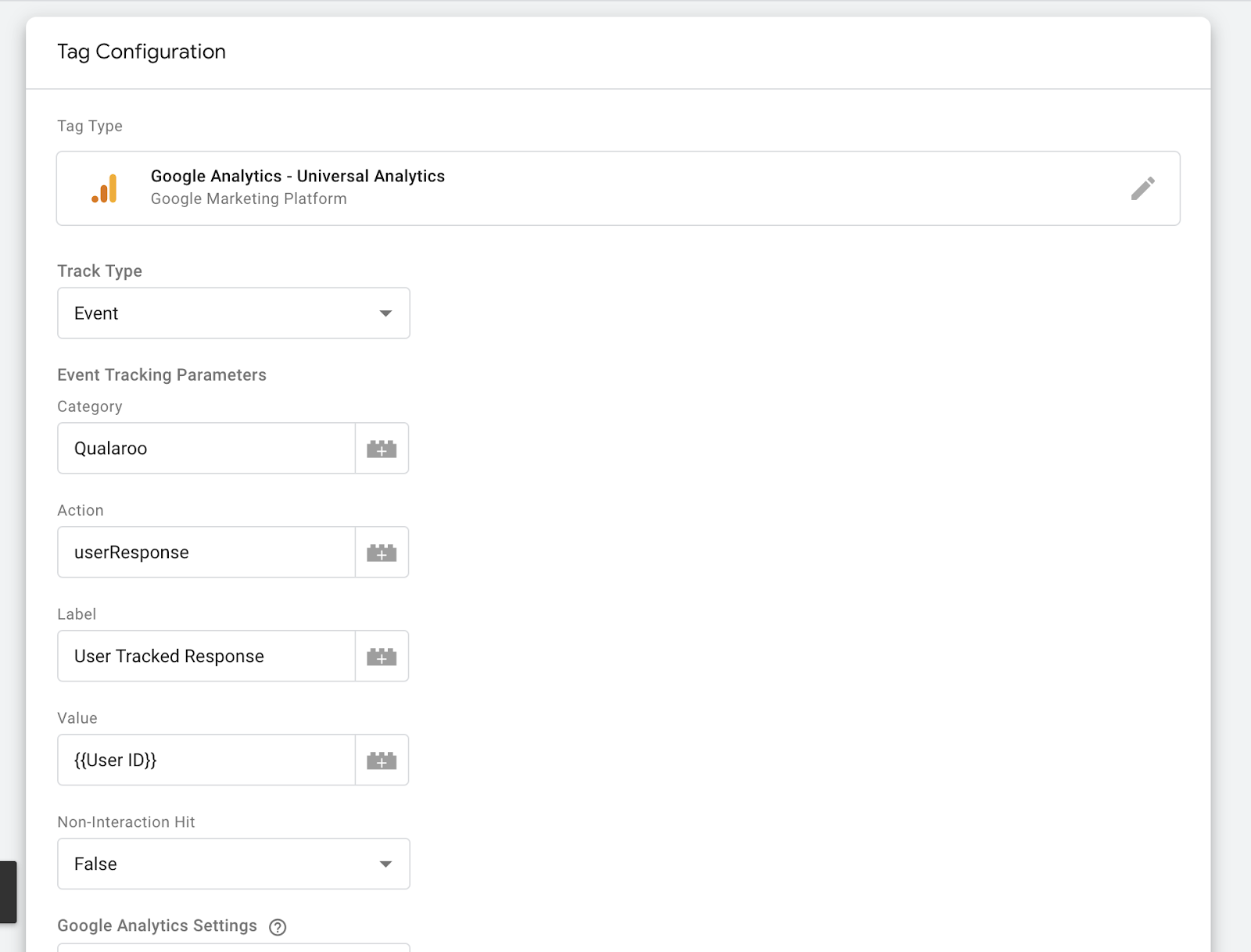Screen dimensions: 1251x952
Task: Click the Tag Type label
Action: click(90, 127)
